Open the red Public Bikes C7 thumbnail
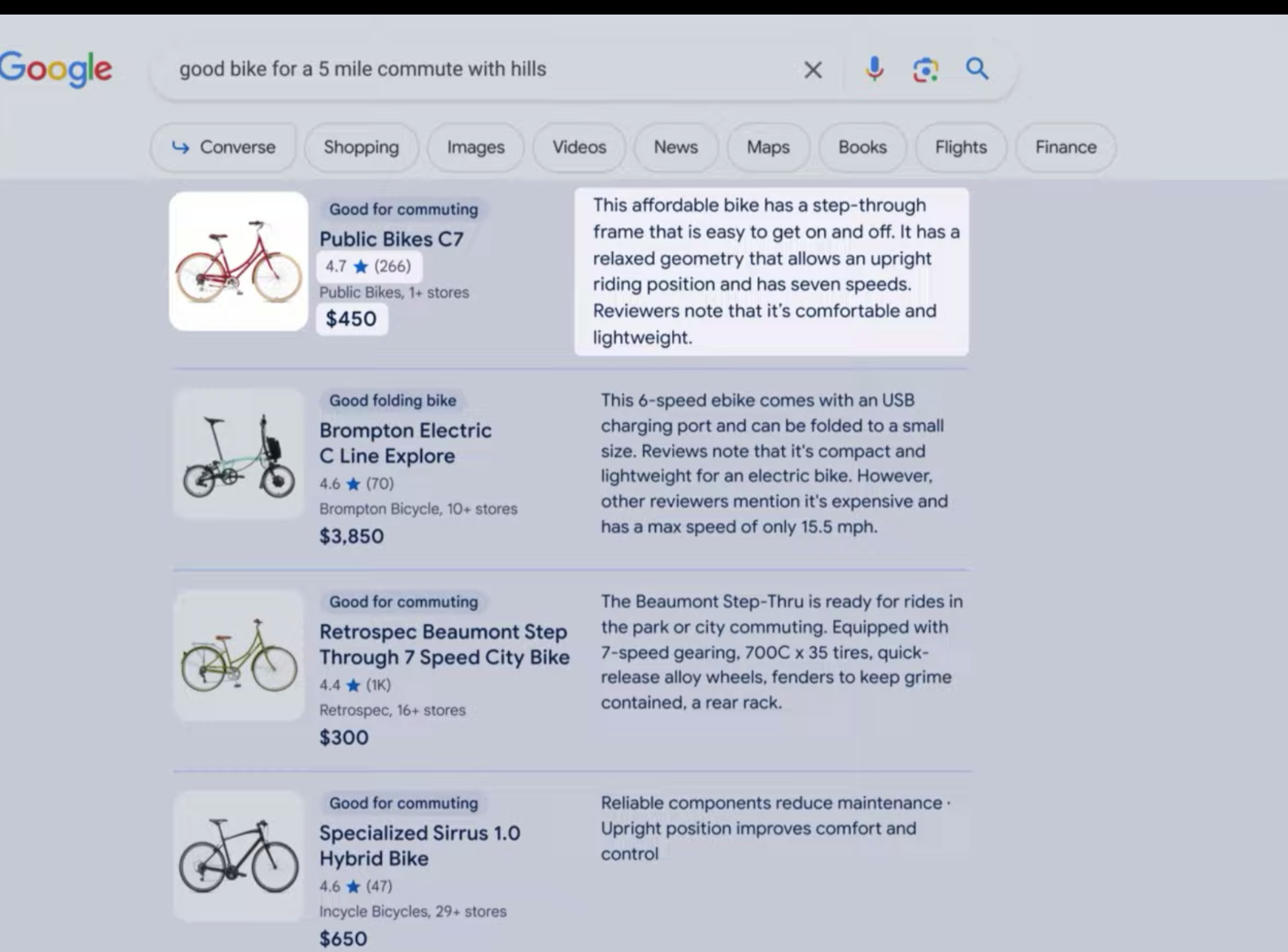 pyautogui.click(x=238, y=261)
